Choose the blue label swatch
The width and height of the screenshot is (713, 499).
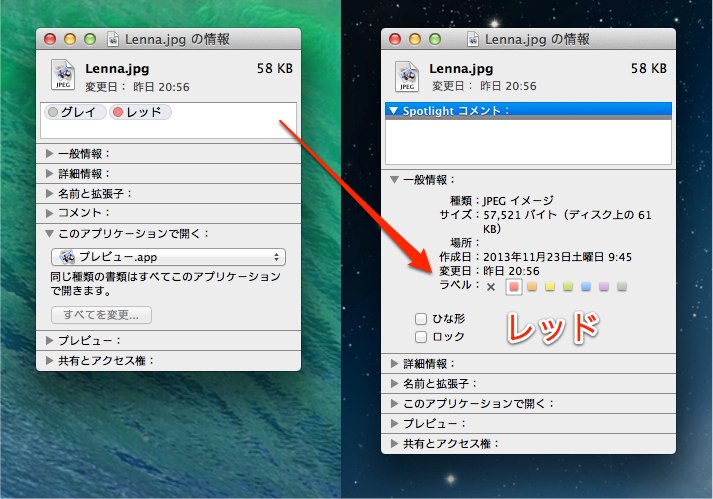(x=586, y=287)
